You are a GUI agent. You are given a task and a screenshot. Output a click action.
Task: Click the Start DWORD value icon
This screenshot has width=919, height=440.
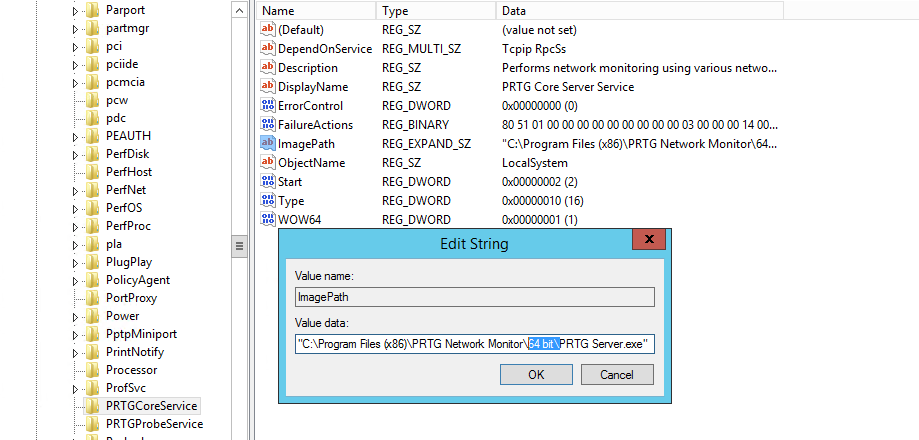(x=268, y=182)
